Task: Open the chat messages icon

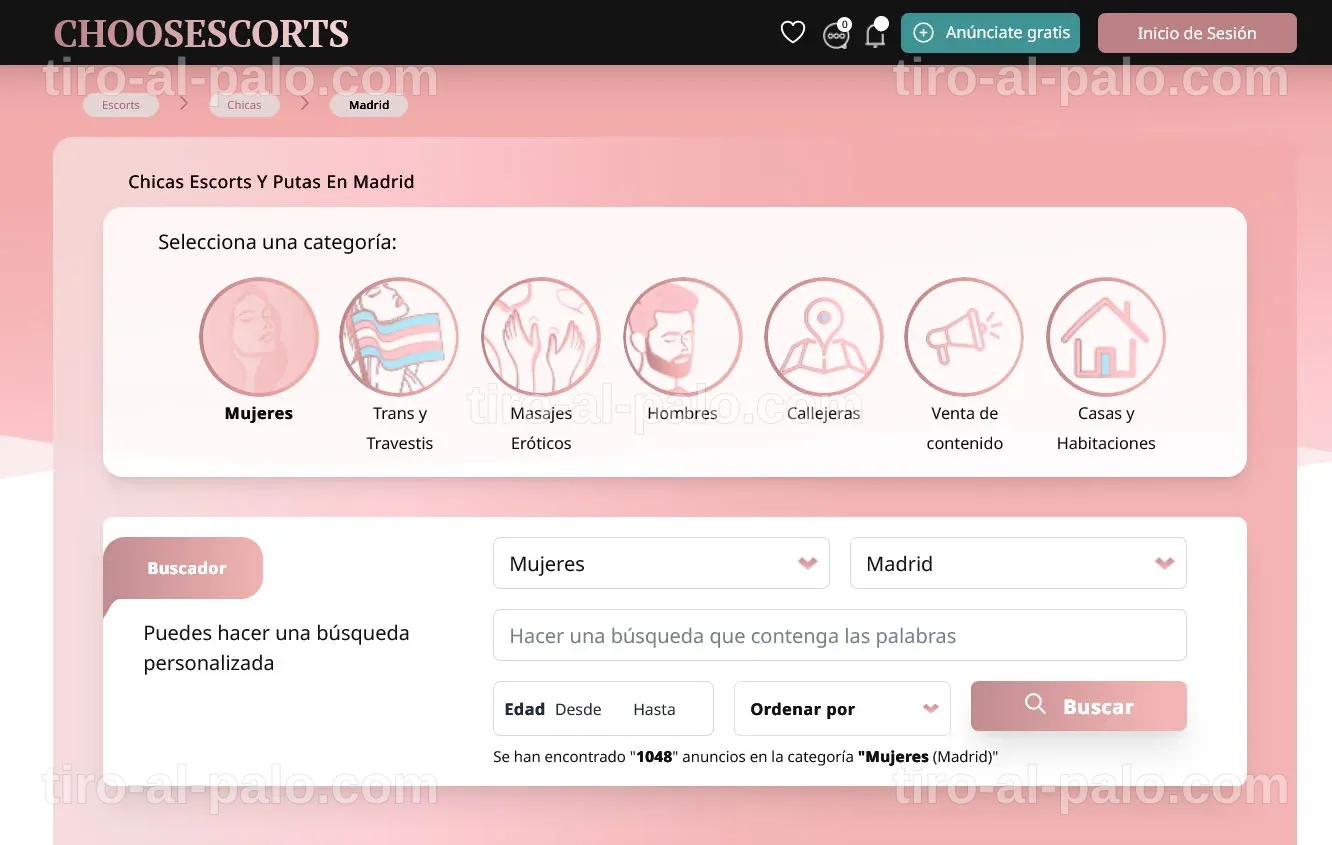Action: 836,35
